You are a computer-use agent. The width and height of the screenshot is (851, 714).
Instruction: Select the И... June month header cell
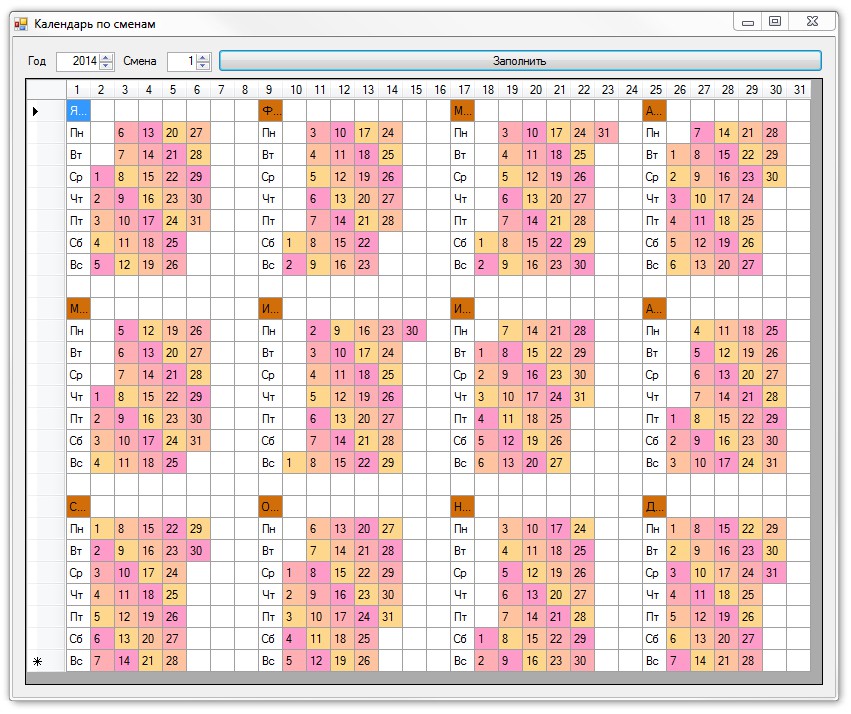point(270,309)
